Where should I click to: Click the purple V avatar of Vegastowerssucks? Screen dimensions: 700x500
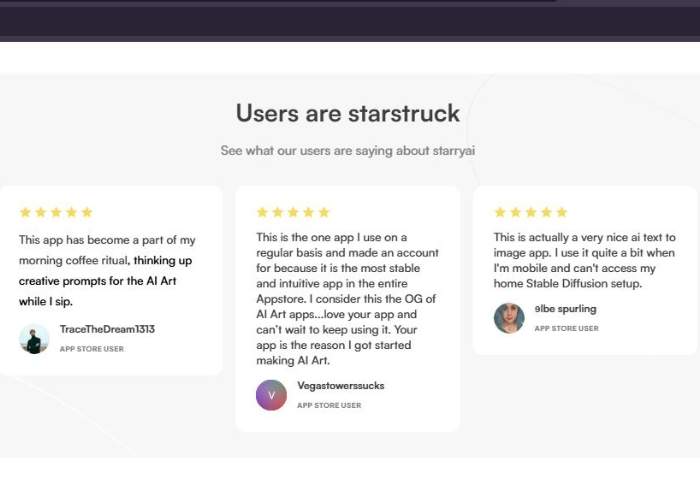271,395
